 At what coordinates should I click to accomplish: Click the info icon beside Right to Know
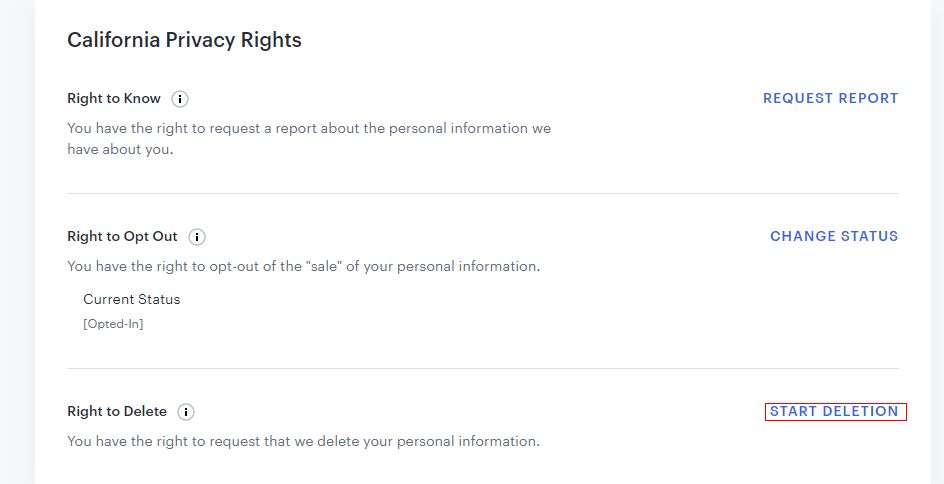180,99
